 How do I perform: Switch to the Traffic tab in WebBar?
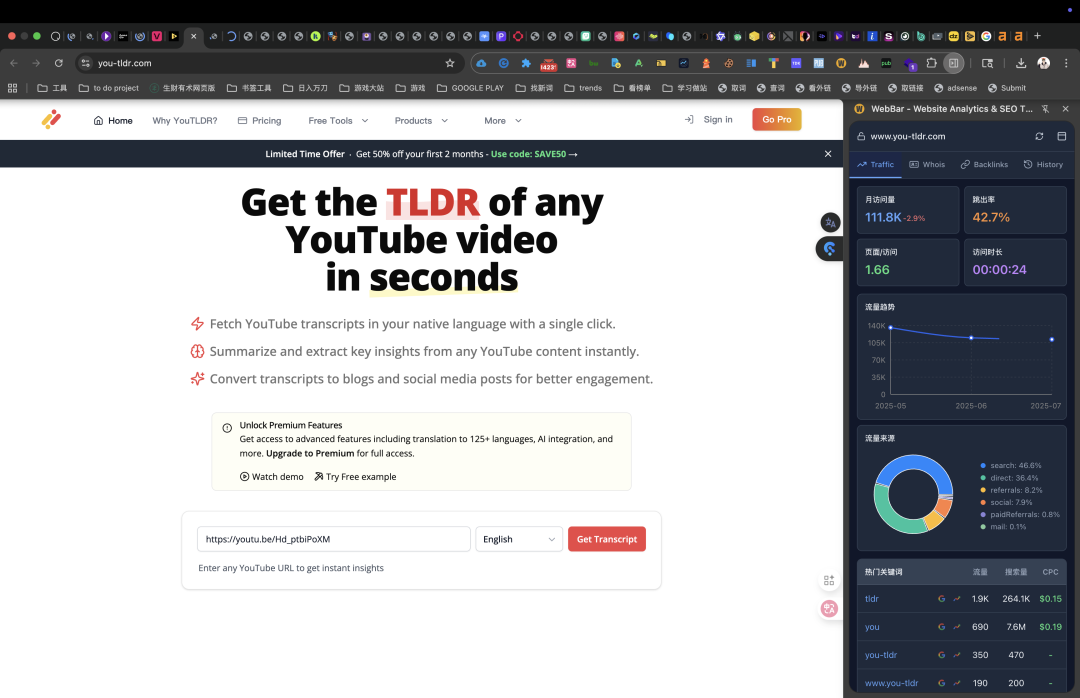(875, 165)
